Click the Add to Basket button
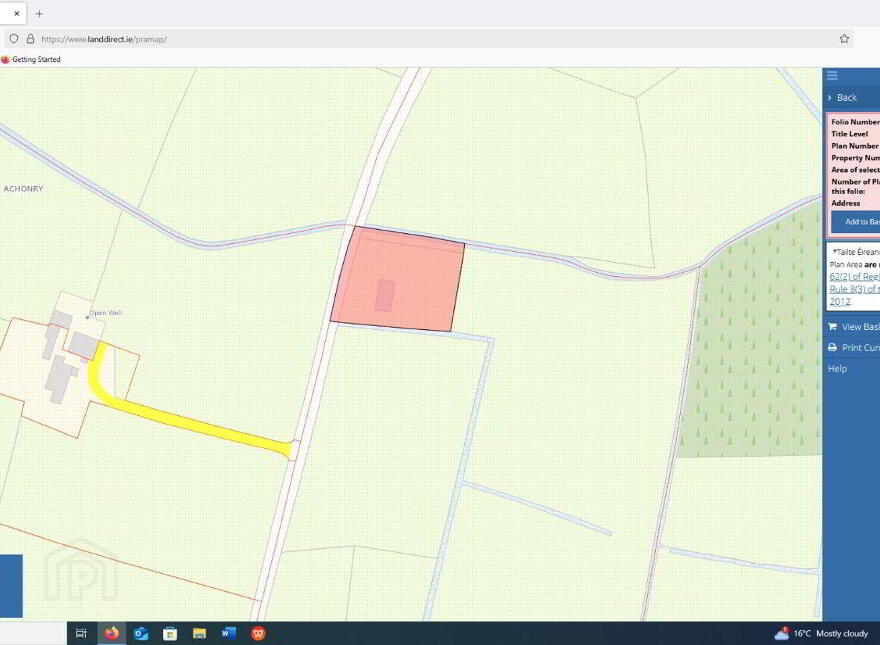 [855, 222]
